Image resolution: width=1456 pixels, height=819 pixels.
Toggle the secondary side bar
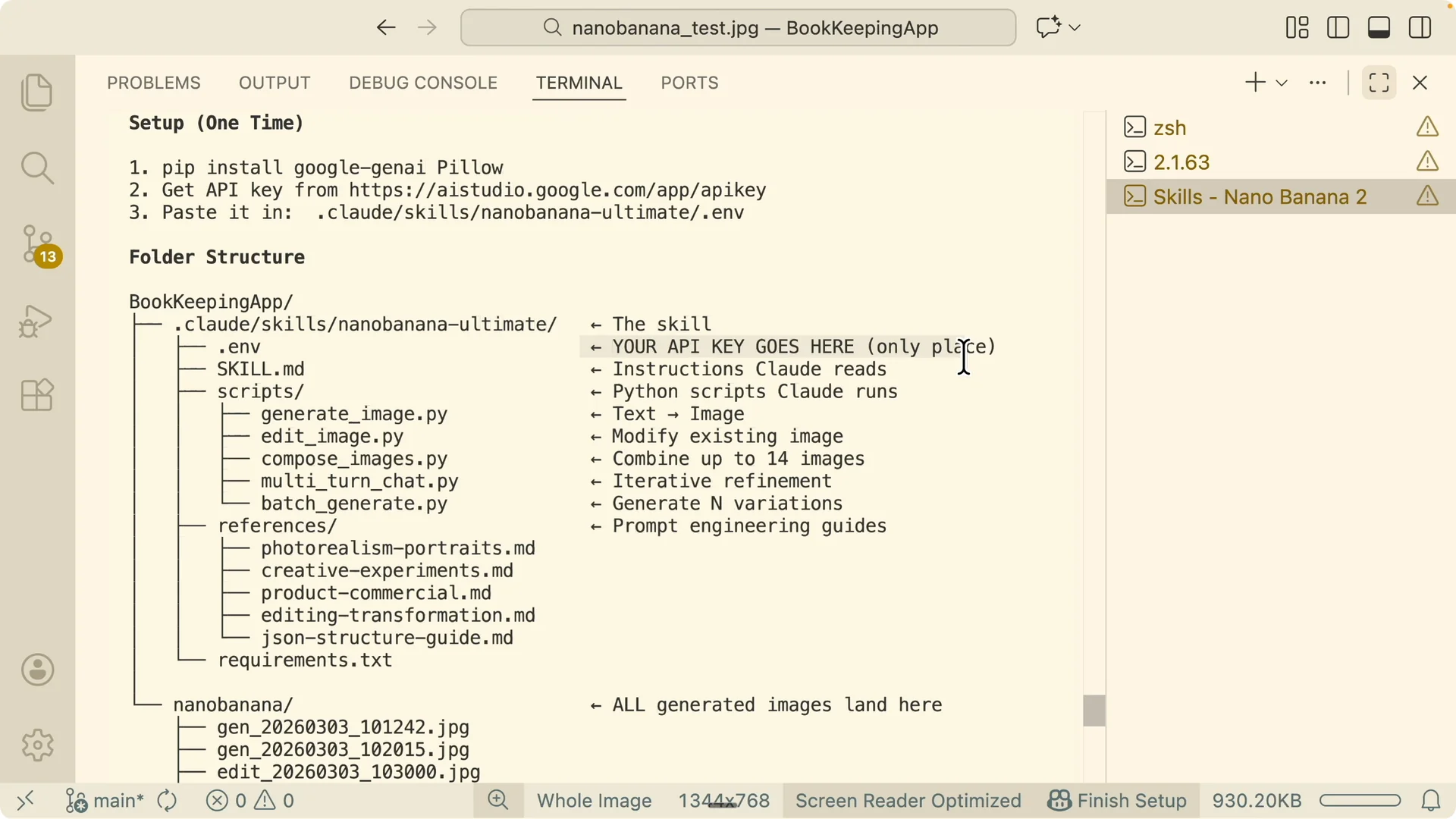click(1420, 28)
